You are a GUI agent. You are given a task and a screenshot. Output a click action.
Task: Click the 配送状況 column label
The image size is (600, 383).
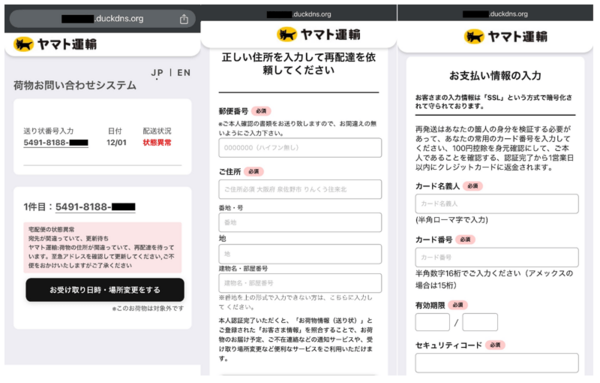[157, 131]
